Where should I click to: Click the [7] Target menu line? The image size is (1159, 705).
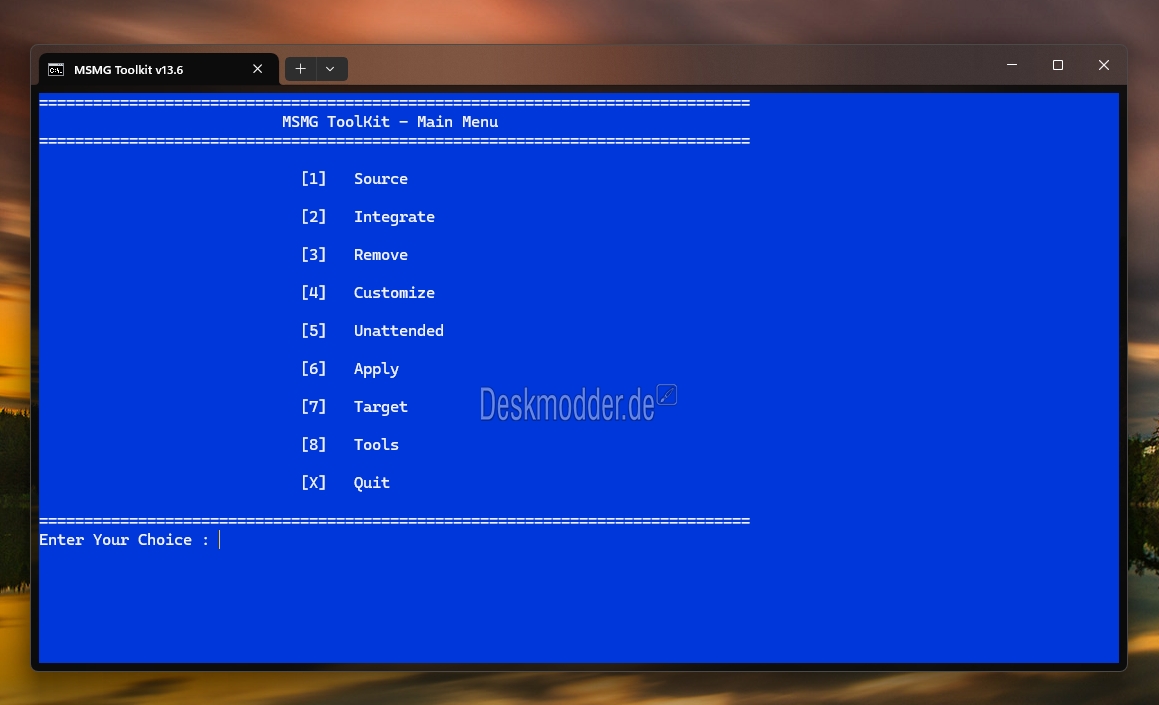click(354, 407)
